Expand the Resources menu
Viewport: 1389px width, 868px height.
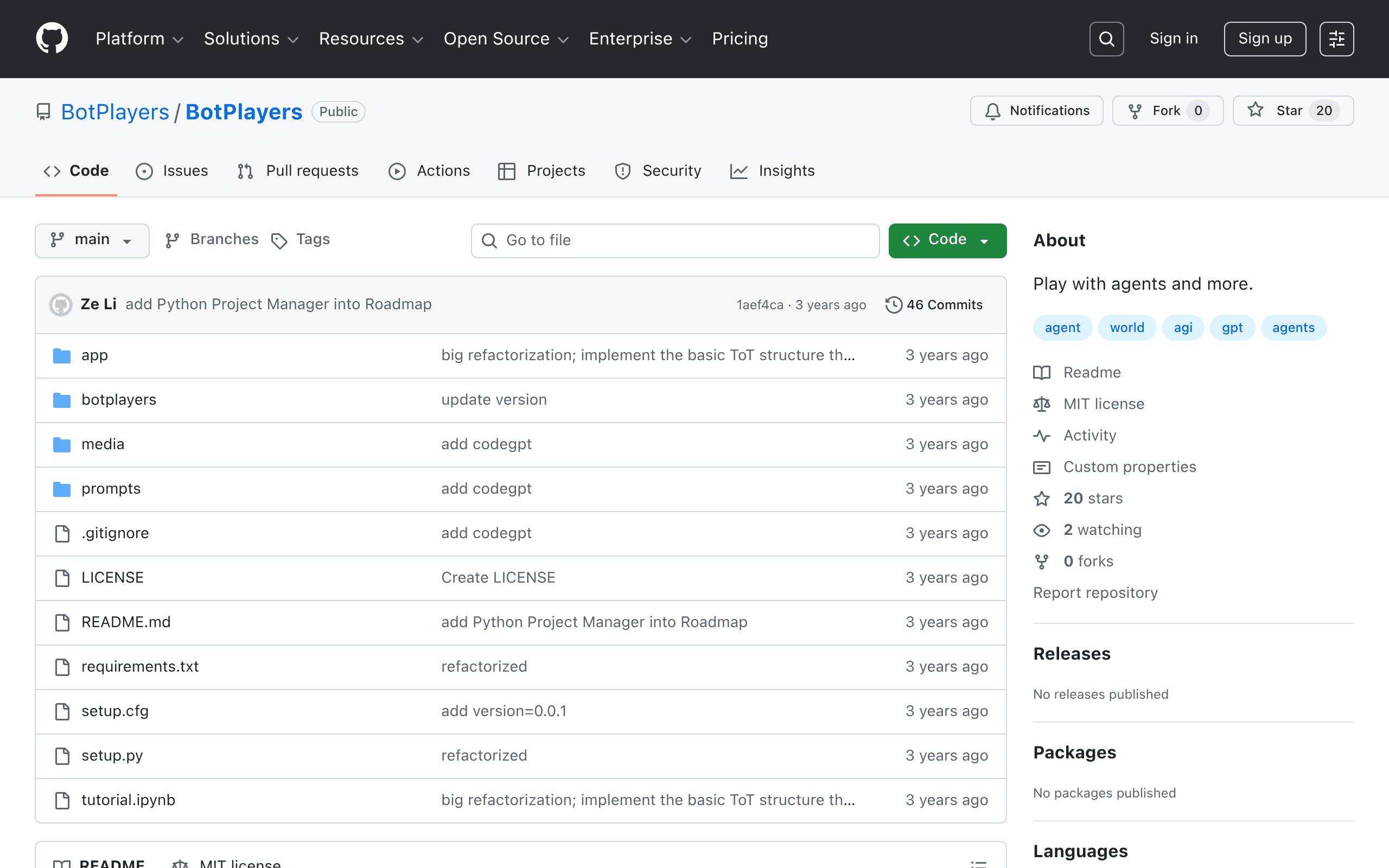pyautogui.click(x=371, y=39)
